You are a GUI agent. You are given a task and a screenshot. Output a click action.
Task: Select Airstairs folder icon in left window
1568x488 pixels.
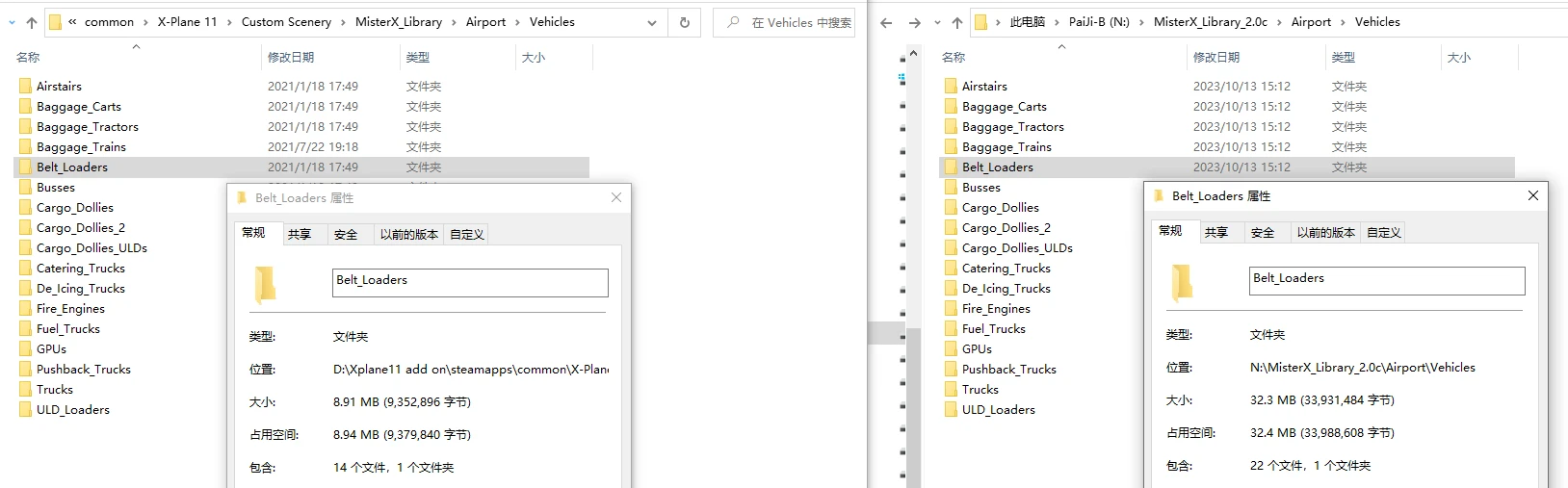25,86
